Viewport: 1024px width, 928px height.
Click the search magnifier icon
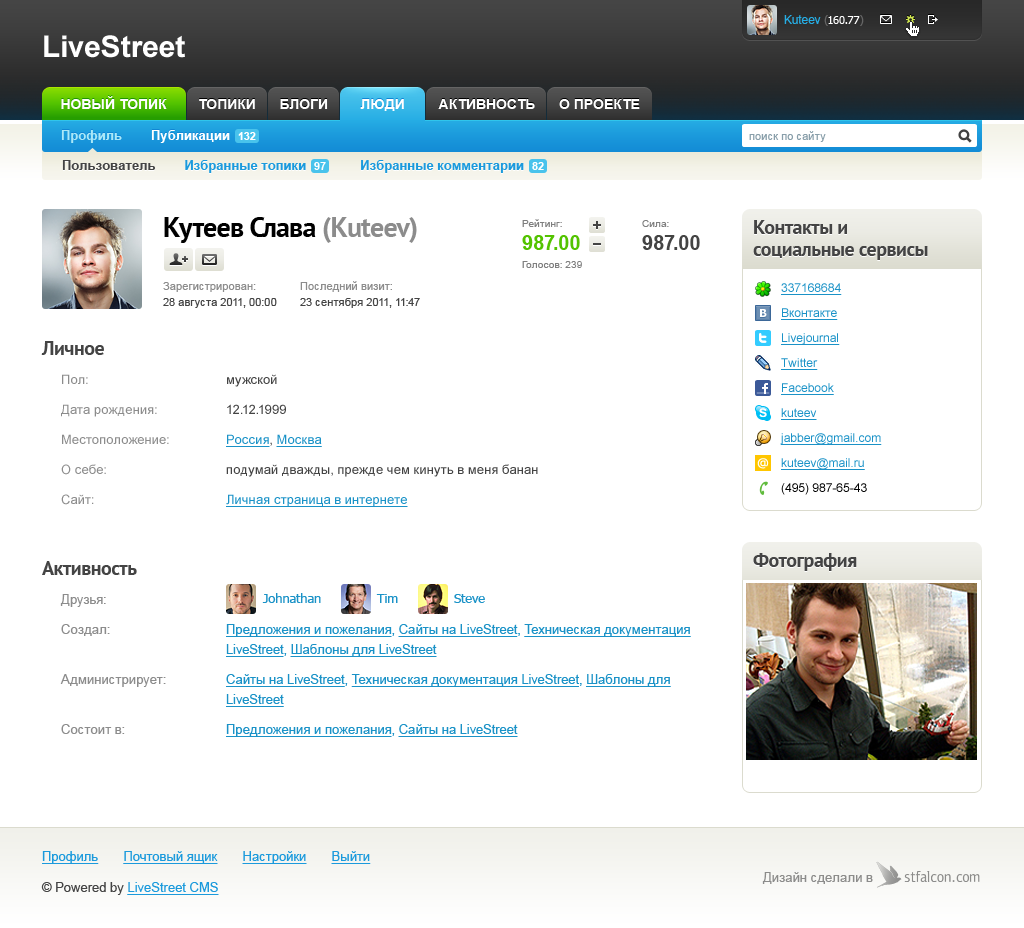coord(964,136)
